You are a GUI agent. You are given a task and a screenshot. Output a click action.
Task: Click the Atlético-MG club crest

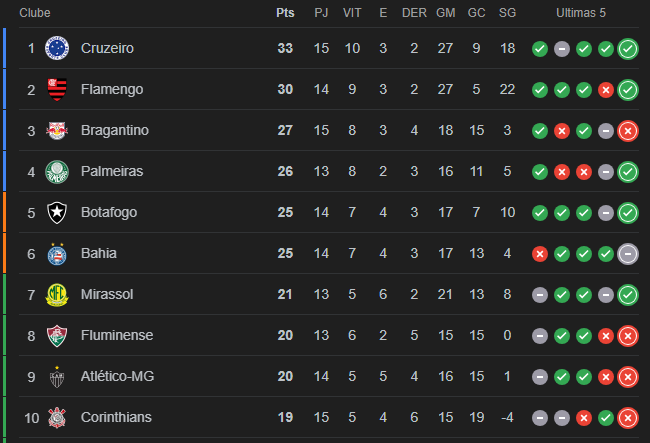click(x=57, y=377)
